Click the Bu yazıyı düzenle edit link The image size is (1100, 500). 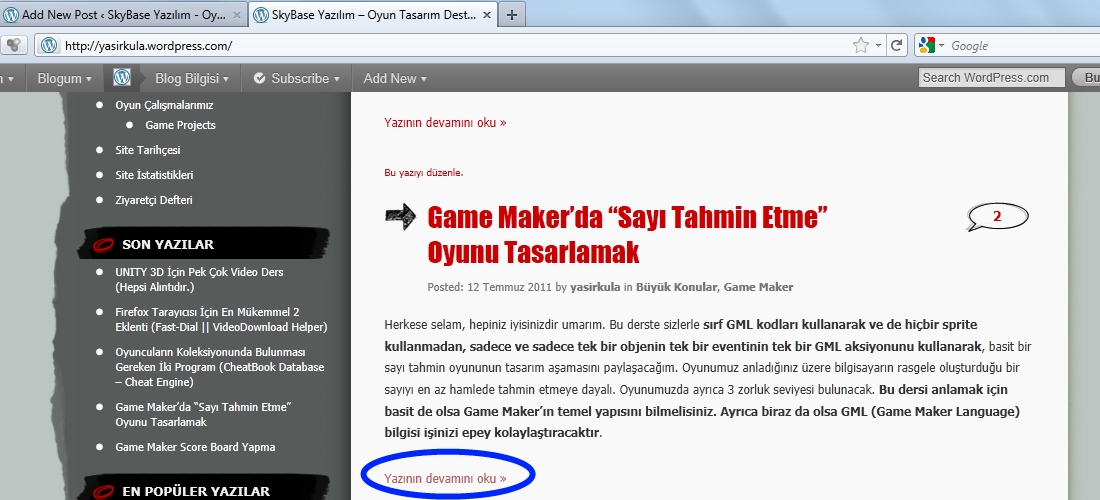point(424,172)
